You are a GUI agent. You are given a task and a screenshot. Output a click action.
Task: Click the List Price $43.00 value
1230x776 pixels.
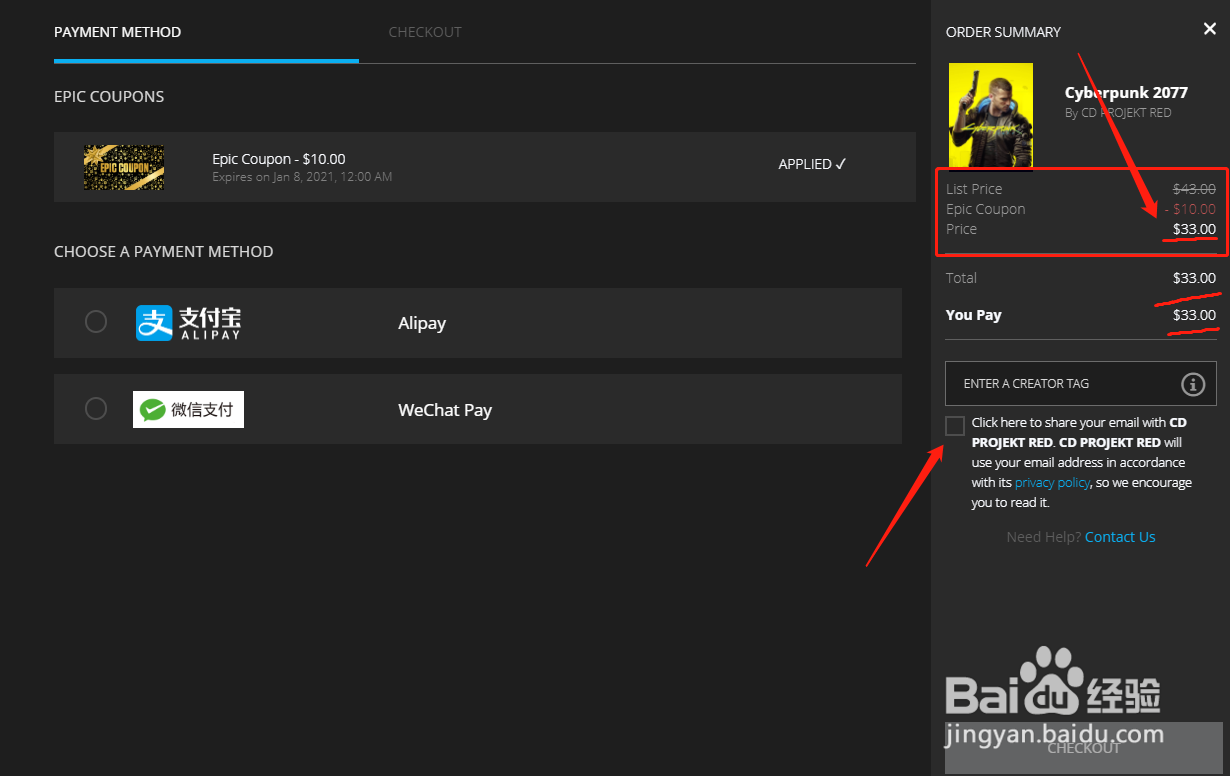click(x=1194, y=189)
